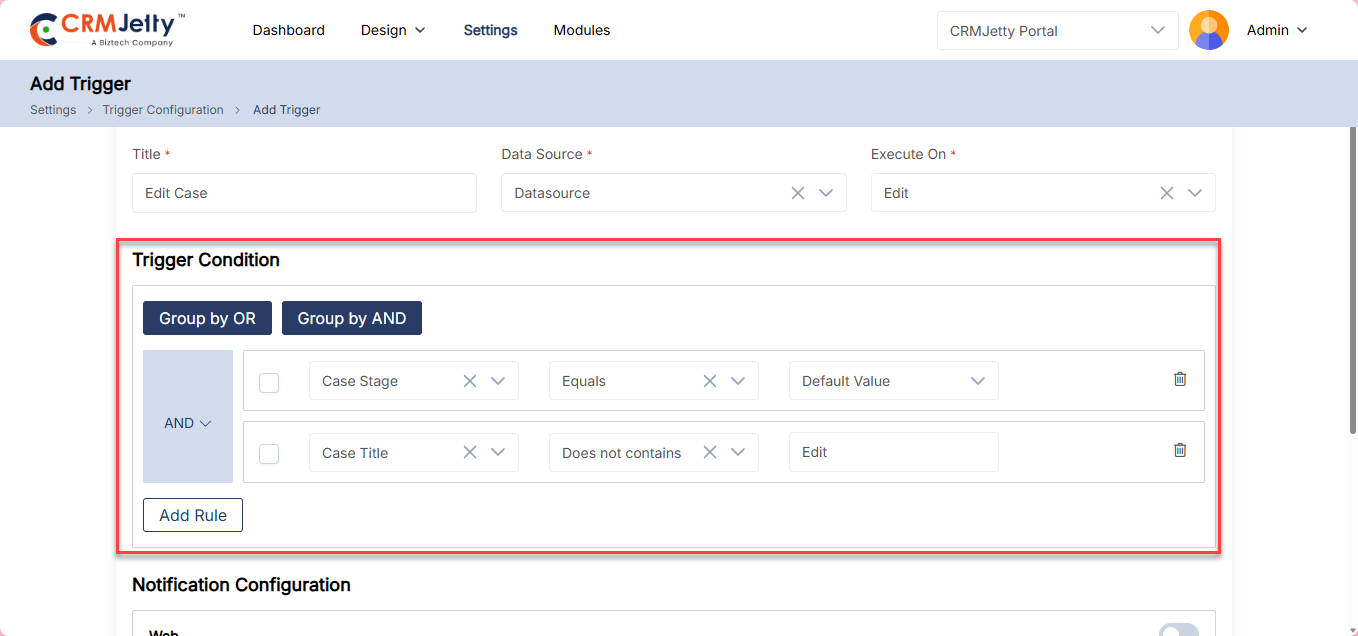
Task: Check the Case Stage rule checkbox
Action: [269, 382]
